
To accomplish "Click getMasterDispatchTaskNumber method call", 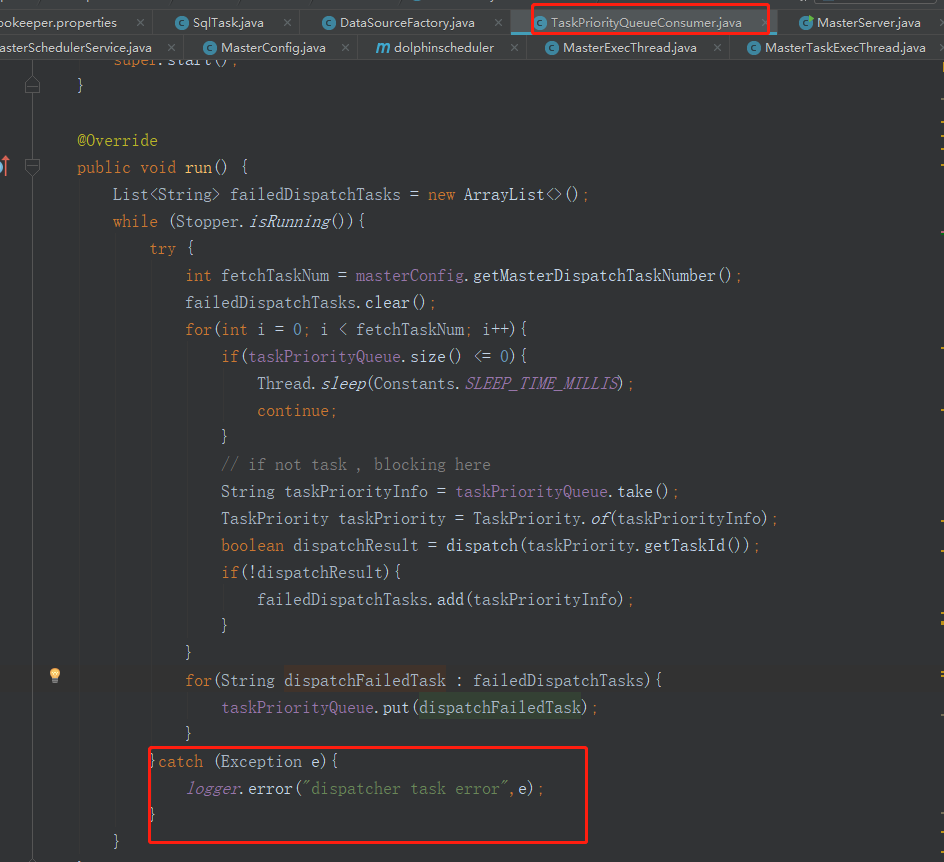I will tap(594, 275).
